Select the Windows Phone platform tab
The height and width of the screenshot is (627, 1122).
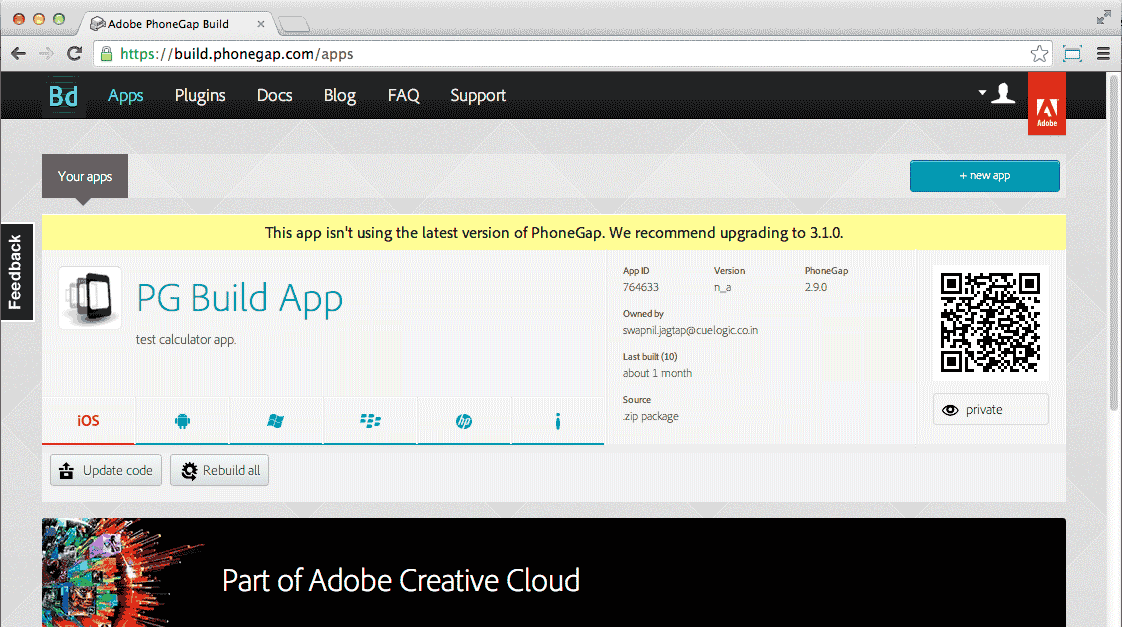[276, 421]
